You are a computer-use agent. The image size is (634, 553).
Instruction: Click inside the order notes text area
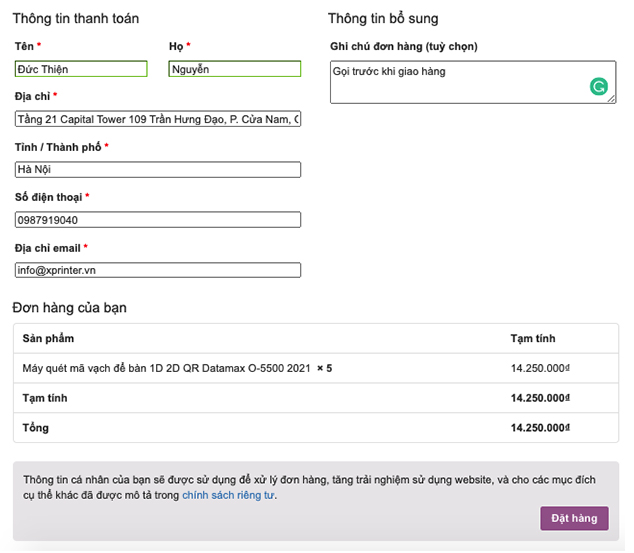(x=460, y=82)
